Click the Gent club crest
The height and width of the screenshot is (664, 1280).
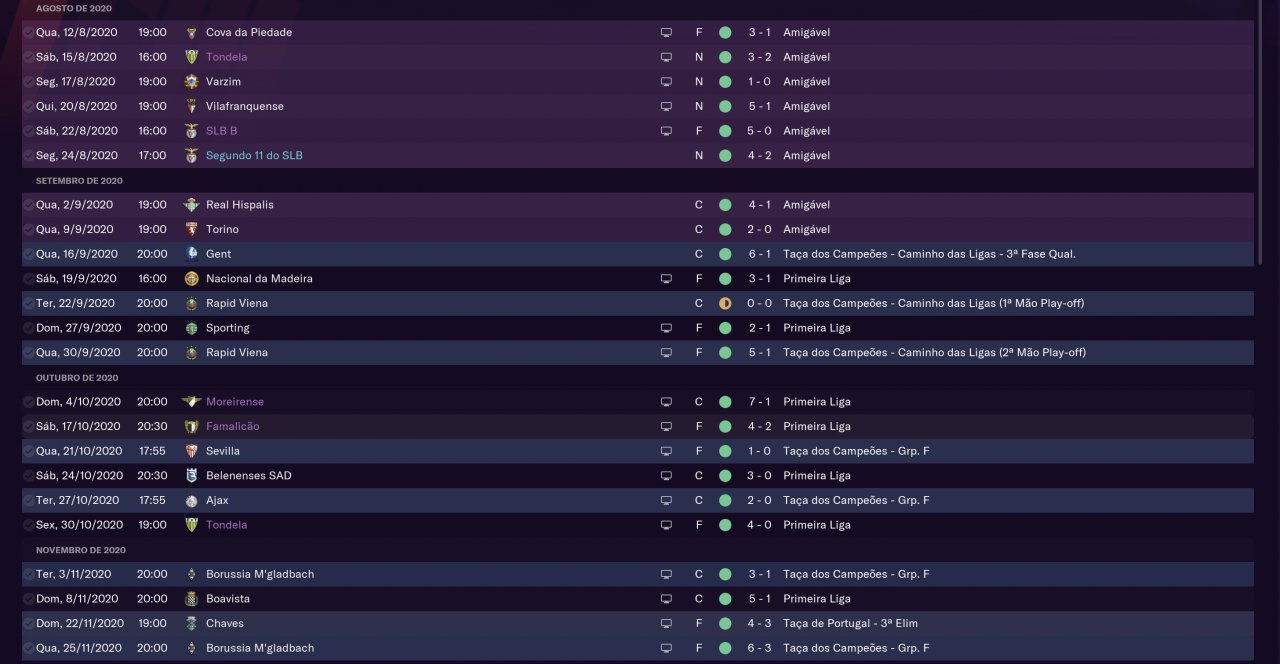coord(192,254)
